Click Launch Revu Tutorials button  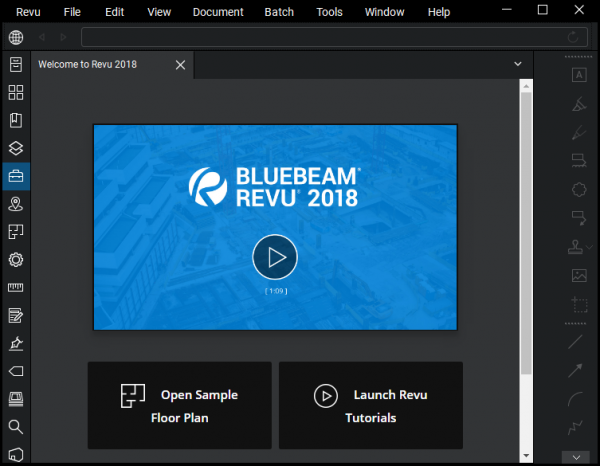370,406
